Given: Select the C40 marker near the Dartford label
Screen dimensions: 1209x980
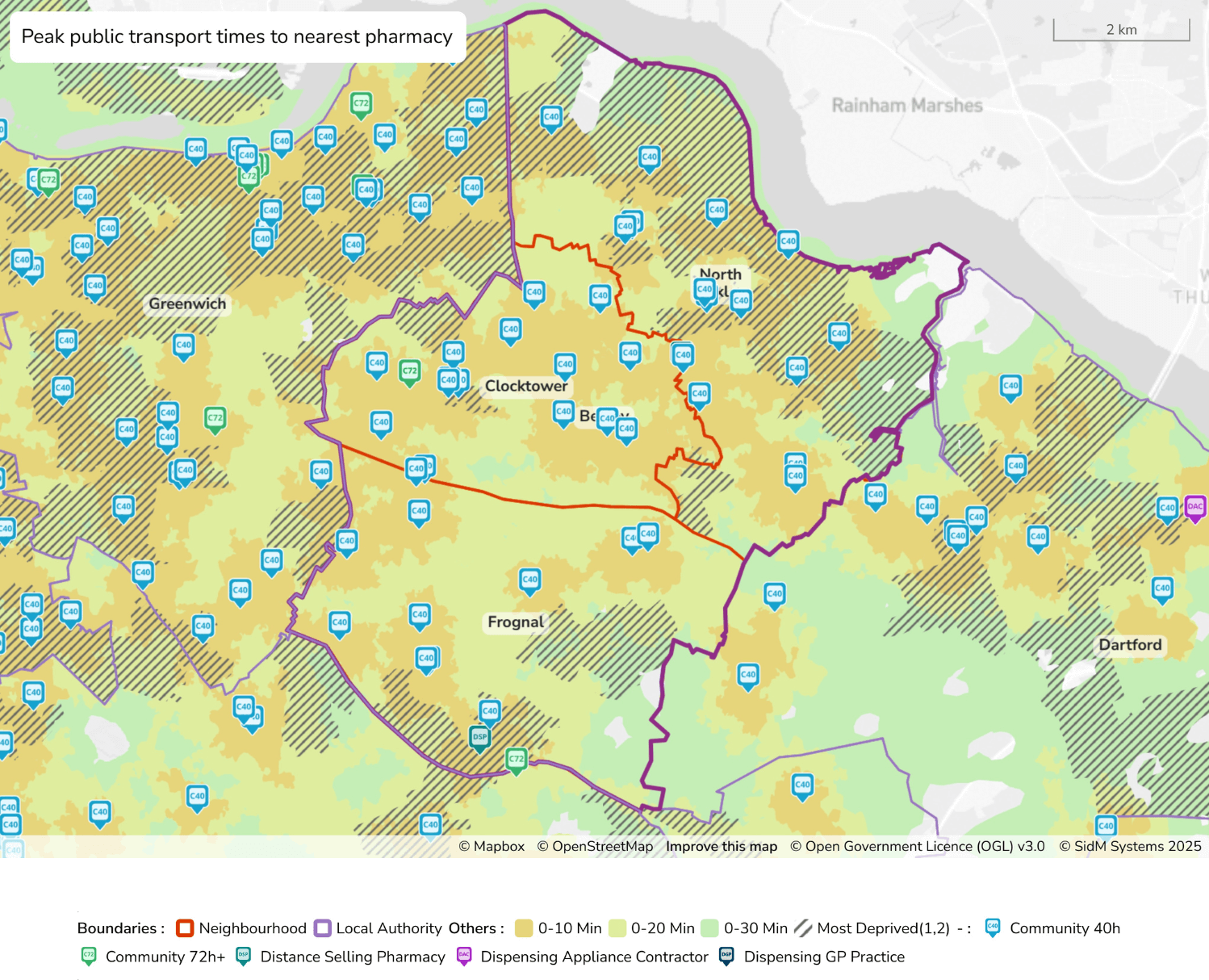Looking at the screenshot, I should pos(1162,589).
